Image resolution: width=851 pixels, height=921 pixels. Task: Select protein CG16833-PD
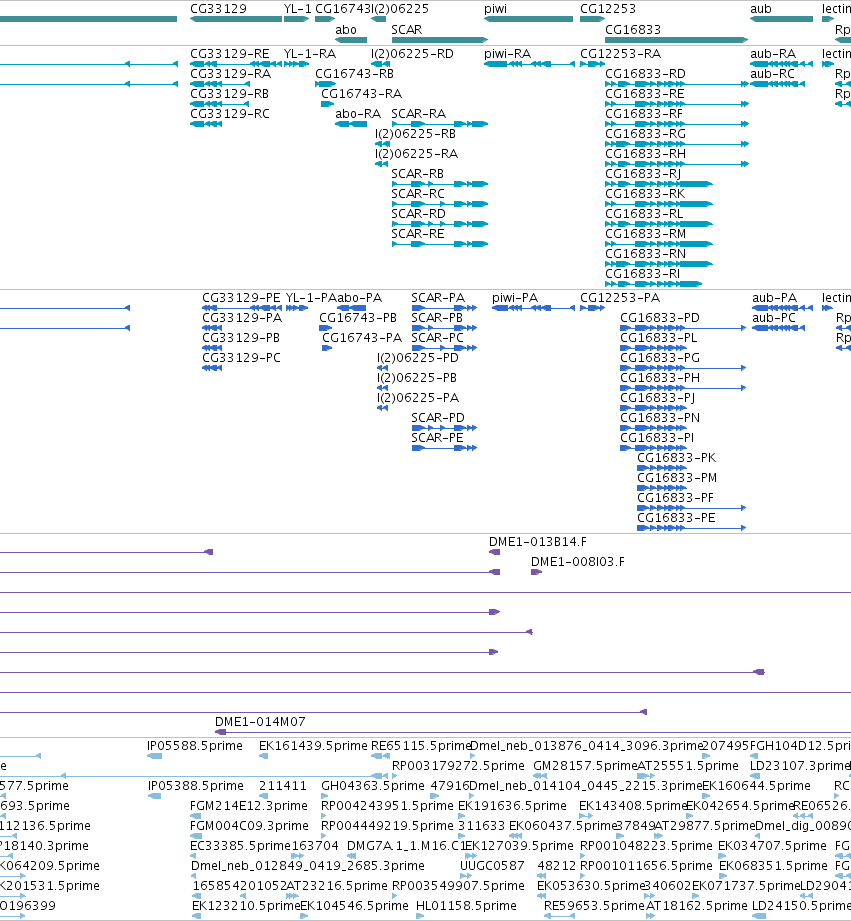coord(683,328)
